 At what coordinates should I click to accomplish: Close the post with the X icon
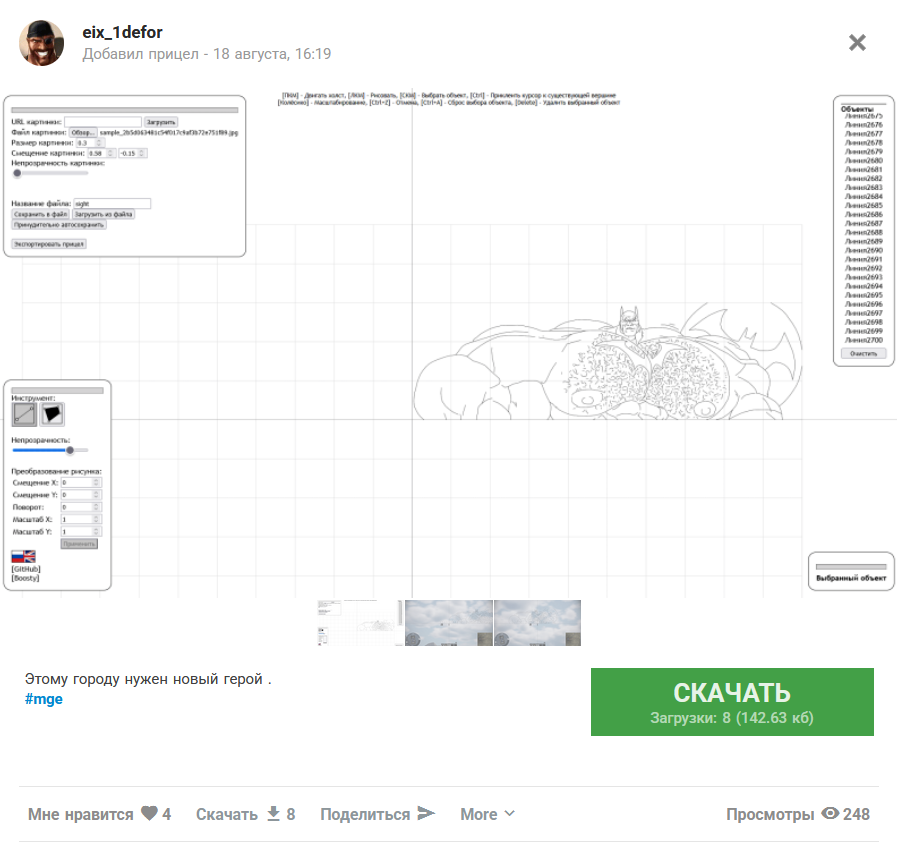coord(857,42)
